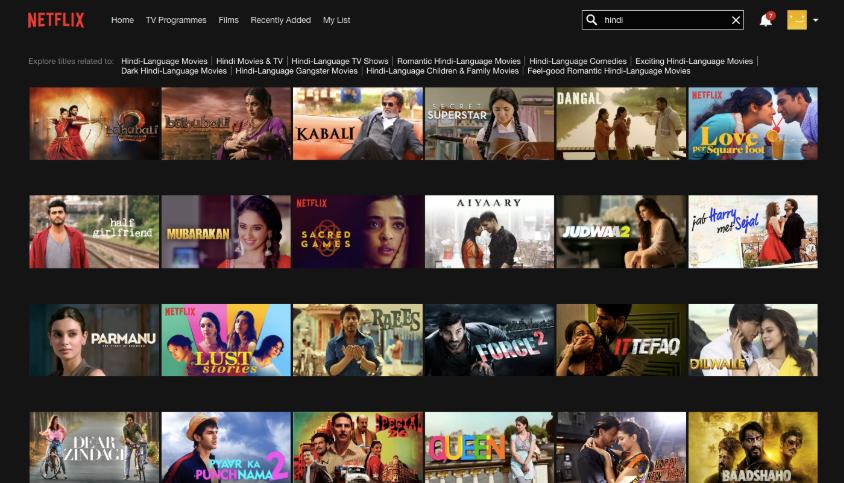Open the Half Girlfriend thumbnail
This screenshot has width=844, height=483.
click(x=94, y=232)
